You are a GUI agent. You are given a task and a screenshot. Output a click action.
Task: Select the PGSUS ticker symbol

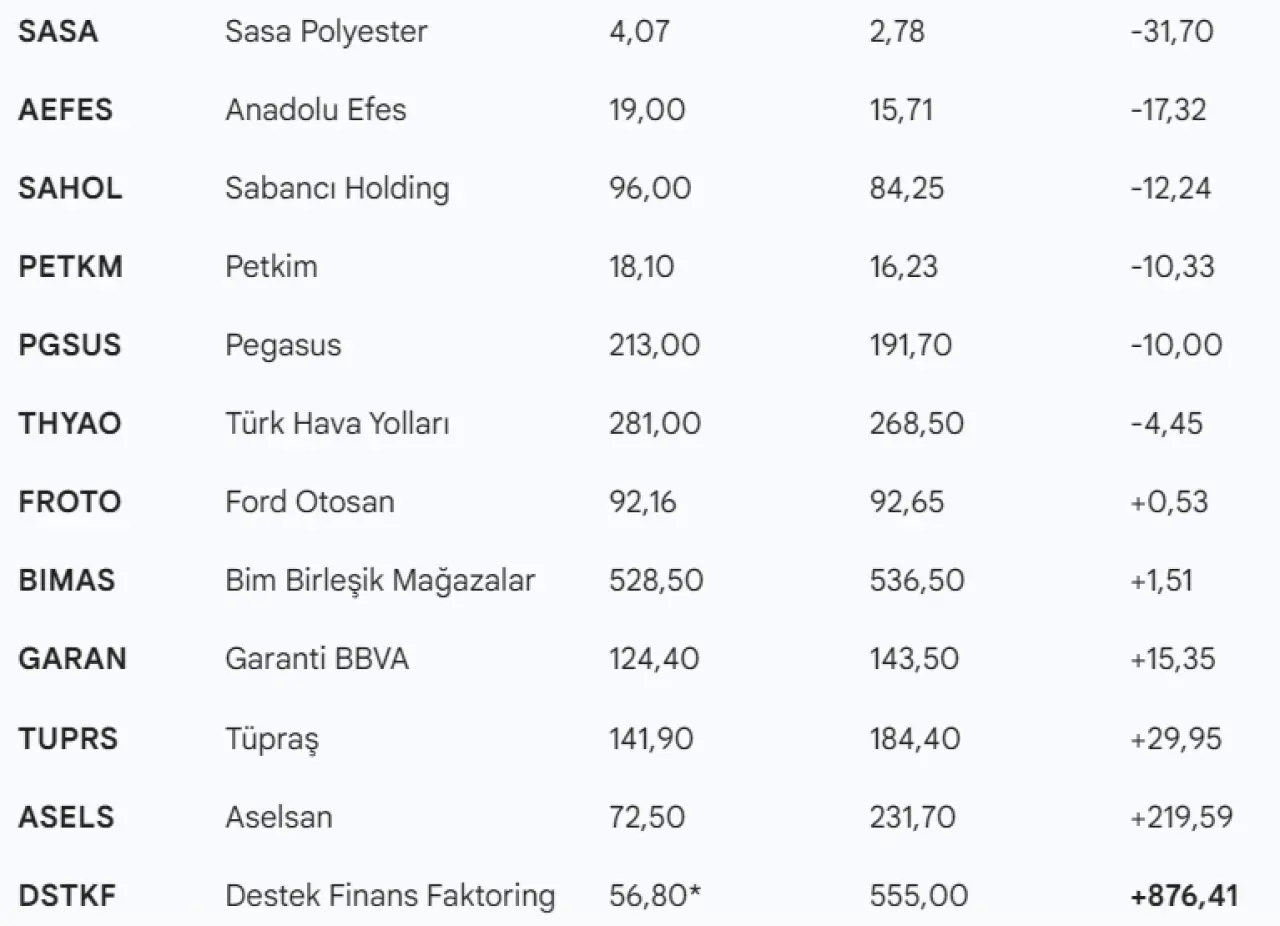pyautogui.click(x=70, y=346)
